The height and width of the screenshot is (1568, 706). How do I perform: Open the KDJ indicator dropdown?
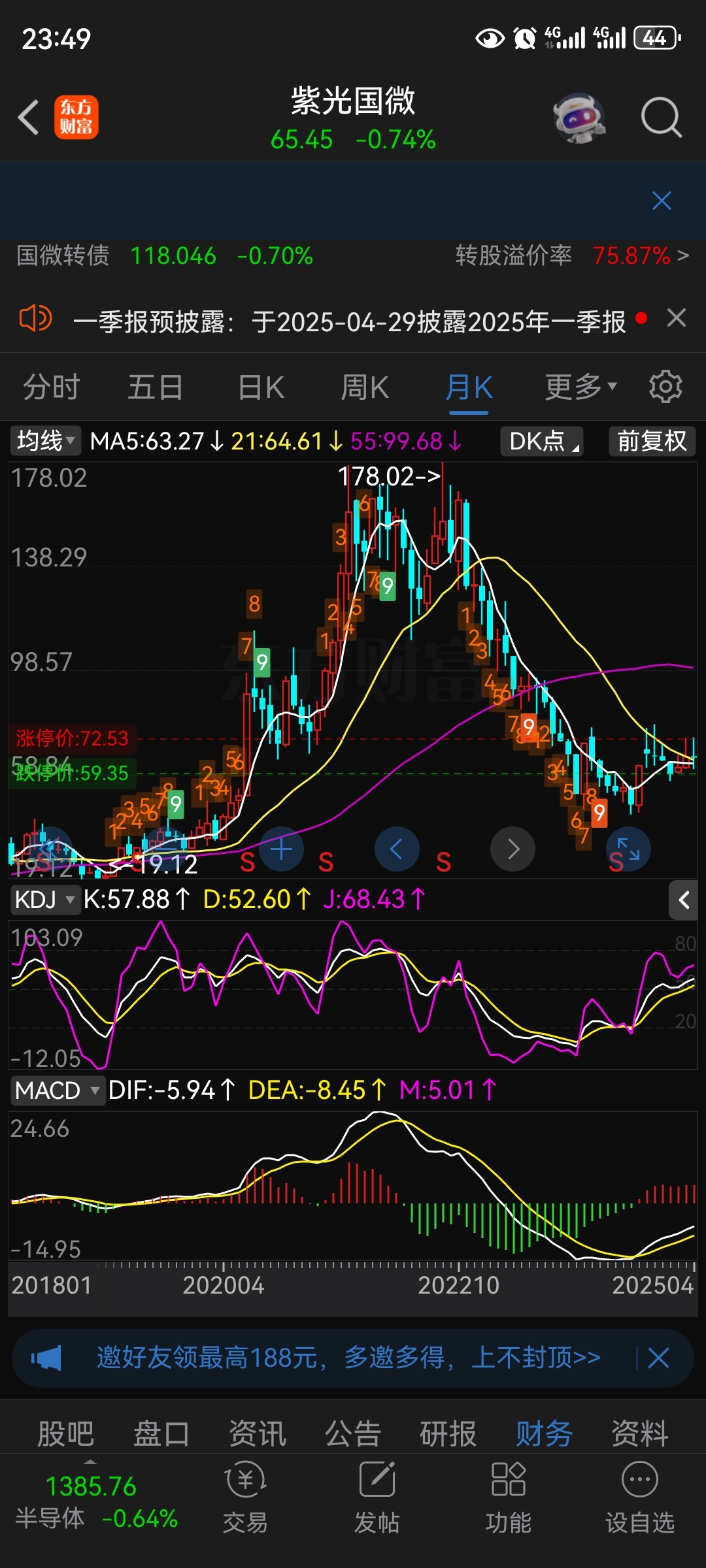pos(44,900)
